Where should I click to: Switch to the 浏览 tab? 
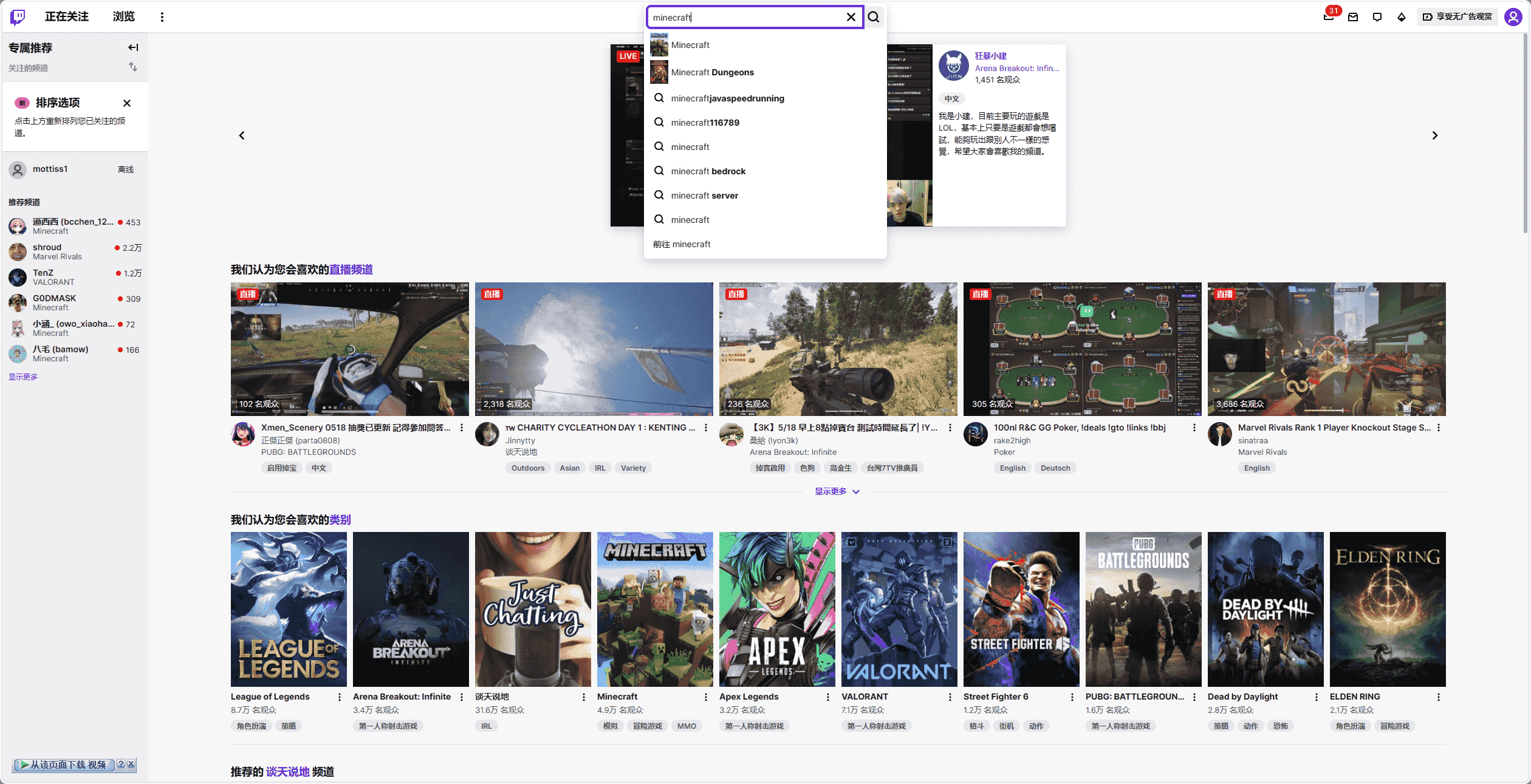click(x=123, y=16)
